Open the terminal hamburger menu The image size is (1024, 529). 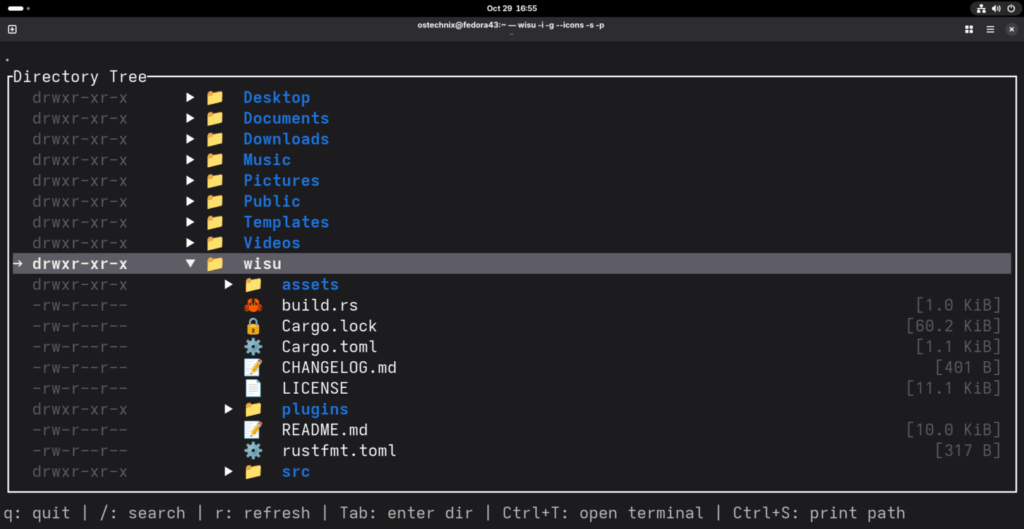(990, 29)
